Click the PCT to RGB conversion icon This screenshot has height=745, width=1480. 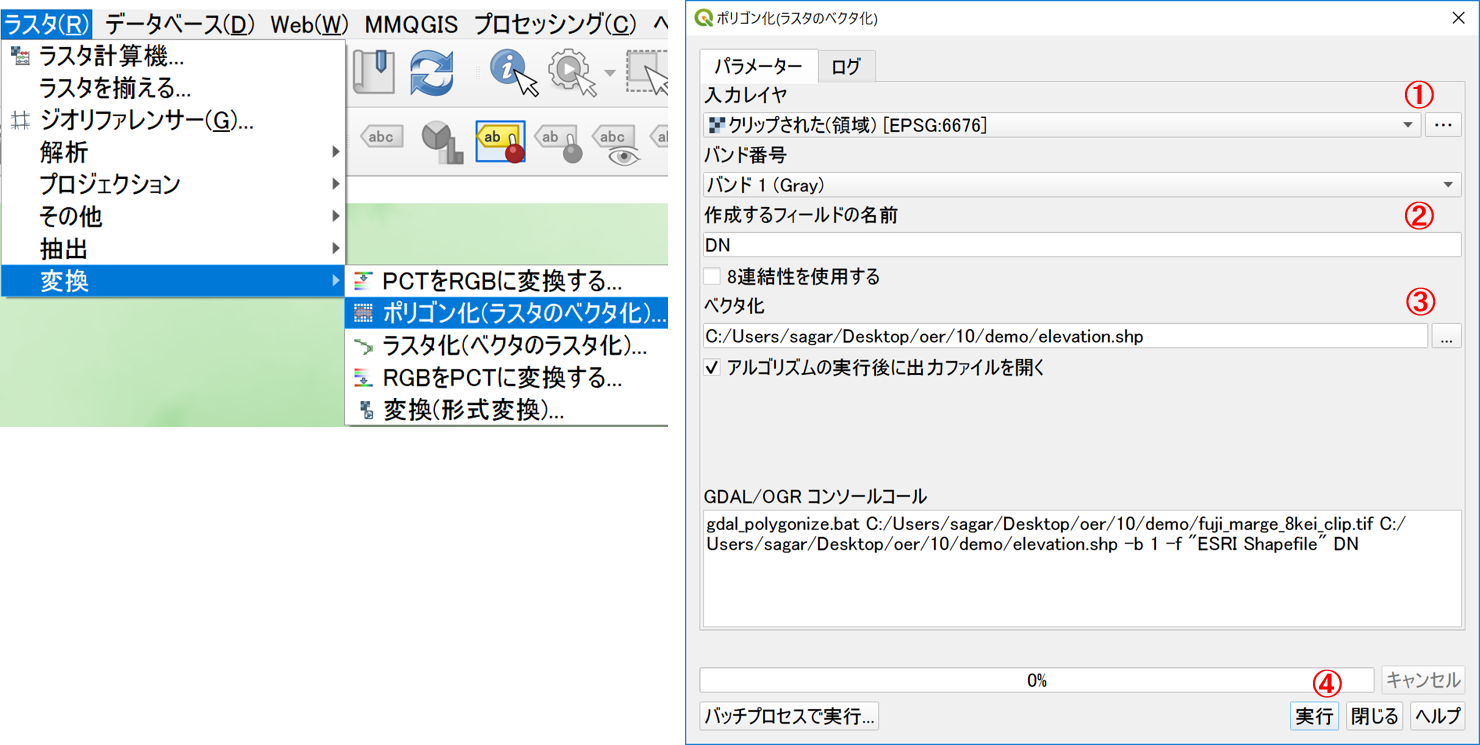[364, 282]
